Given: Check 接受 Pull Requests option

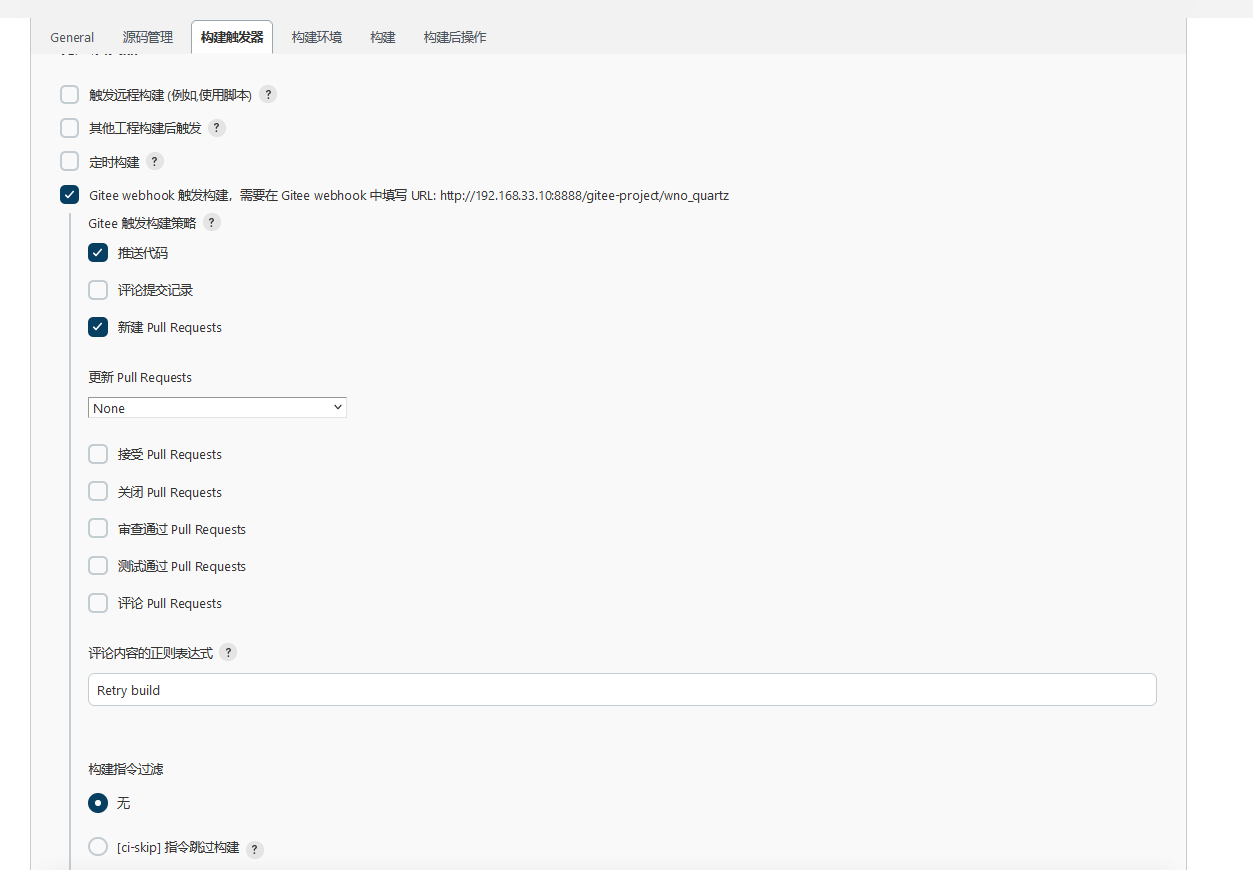Looking at the screenshot, I should point(98,454).
